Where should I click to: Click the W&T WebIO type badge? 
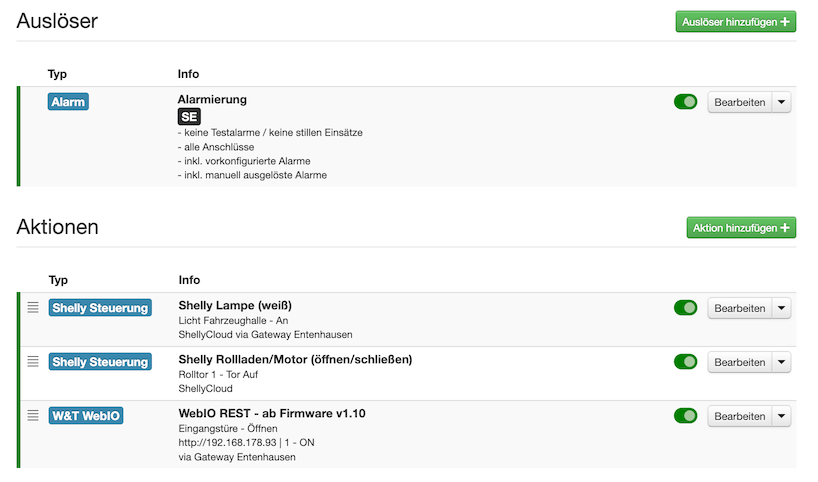click(86, 415)
